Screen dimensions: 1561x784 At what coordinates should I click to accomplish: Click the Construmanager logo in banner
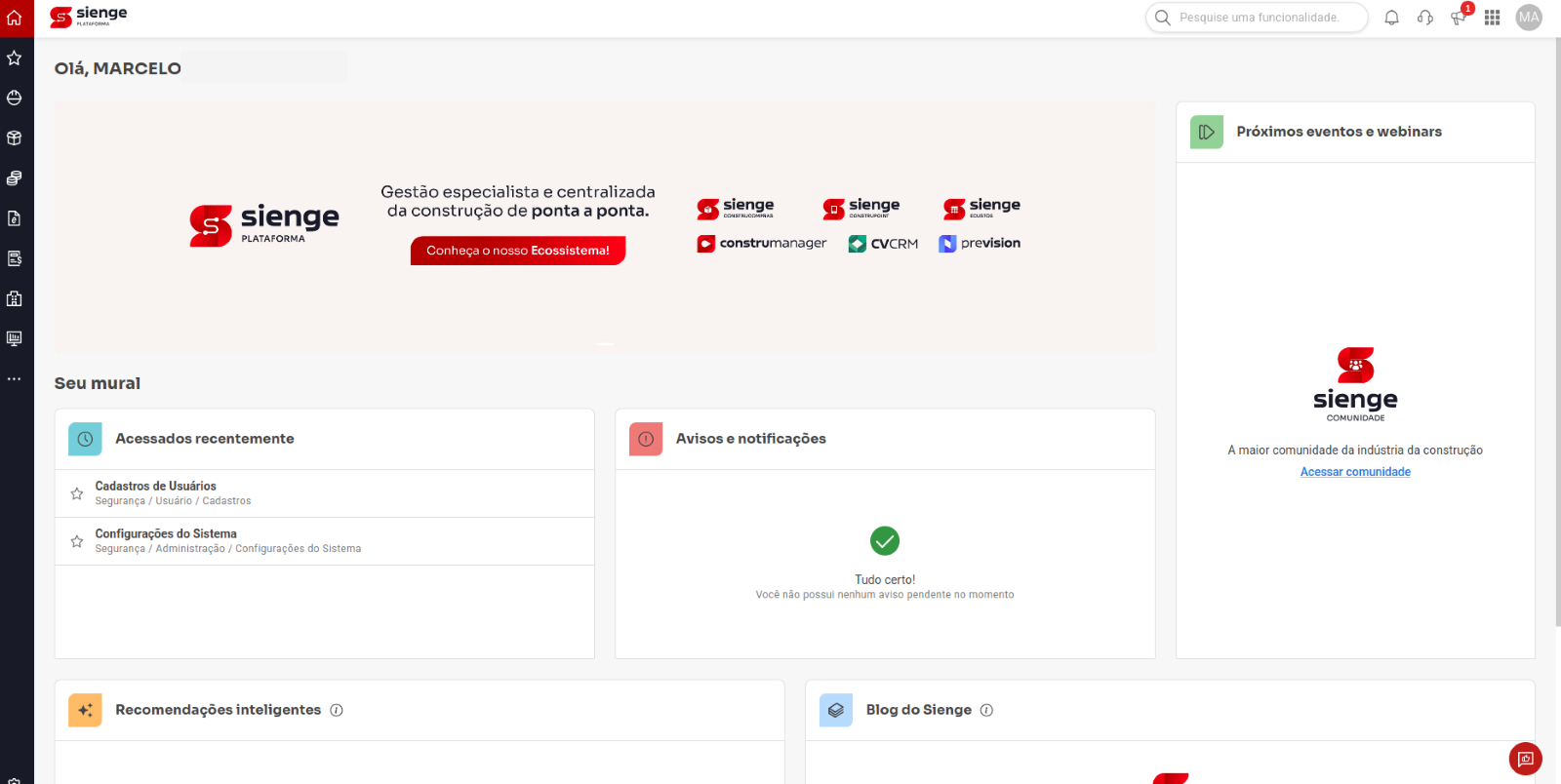[762, 244]
